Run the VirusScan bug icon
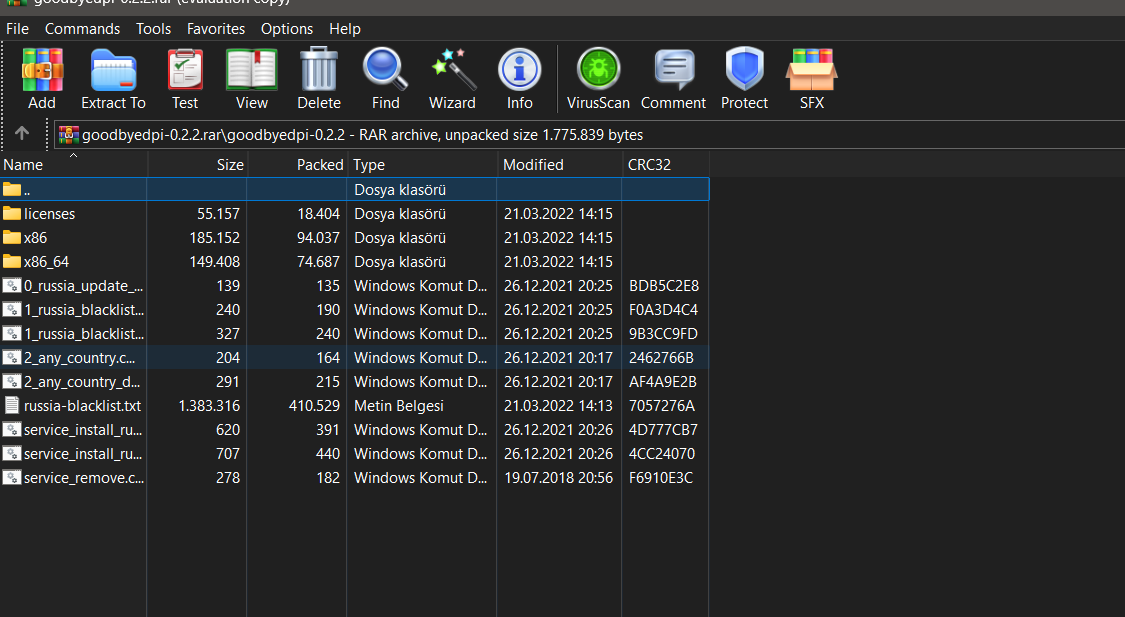The height and width of the screenshot is (617, 1125). pyautogui.click(x=598, y=70)
